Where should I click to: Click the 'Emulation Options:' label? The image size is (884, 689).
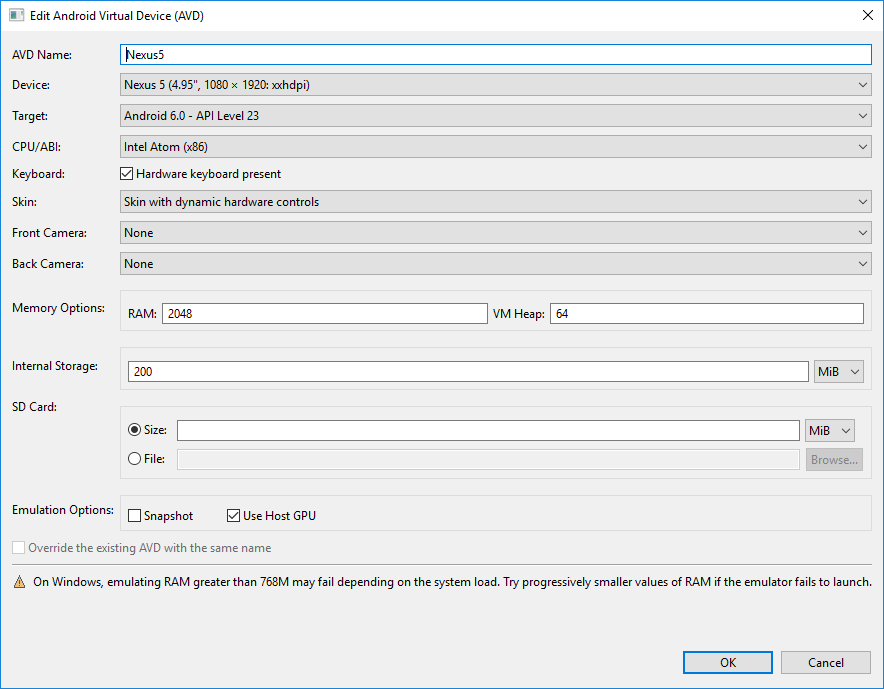point(63,510)
